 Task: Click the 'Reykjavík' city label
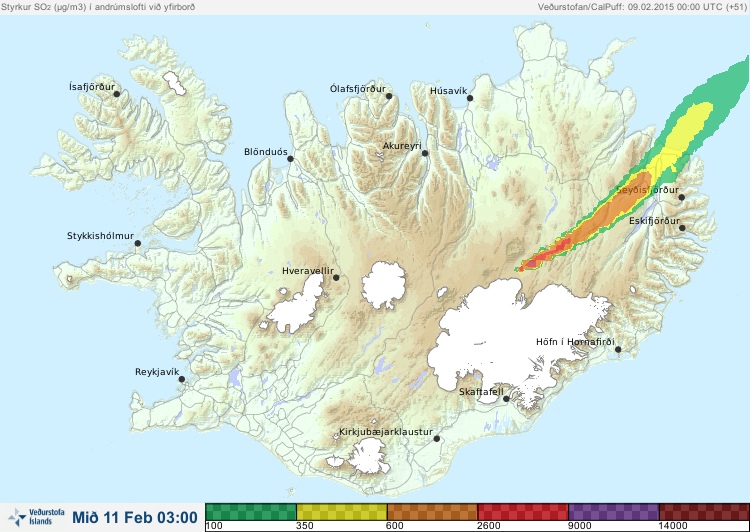coord(157,372)
